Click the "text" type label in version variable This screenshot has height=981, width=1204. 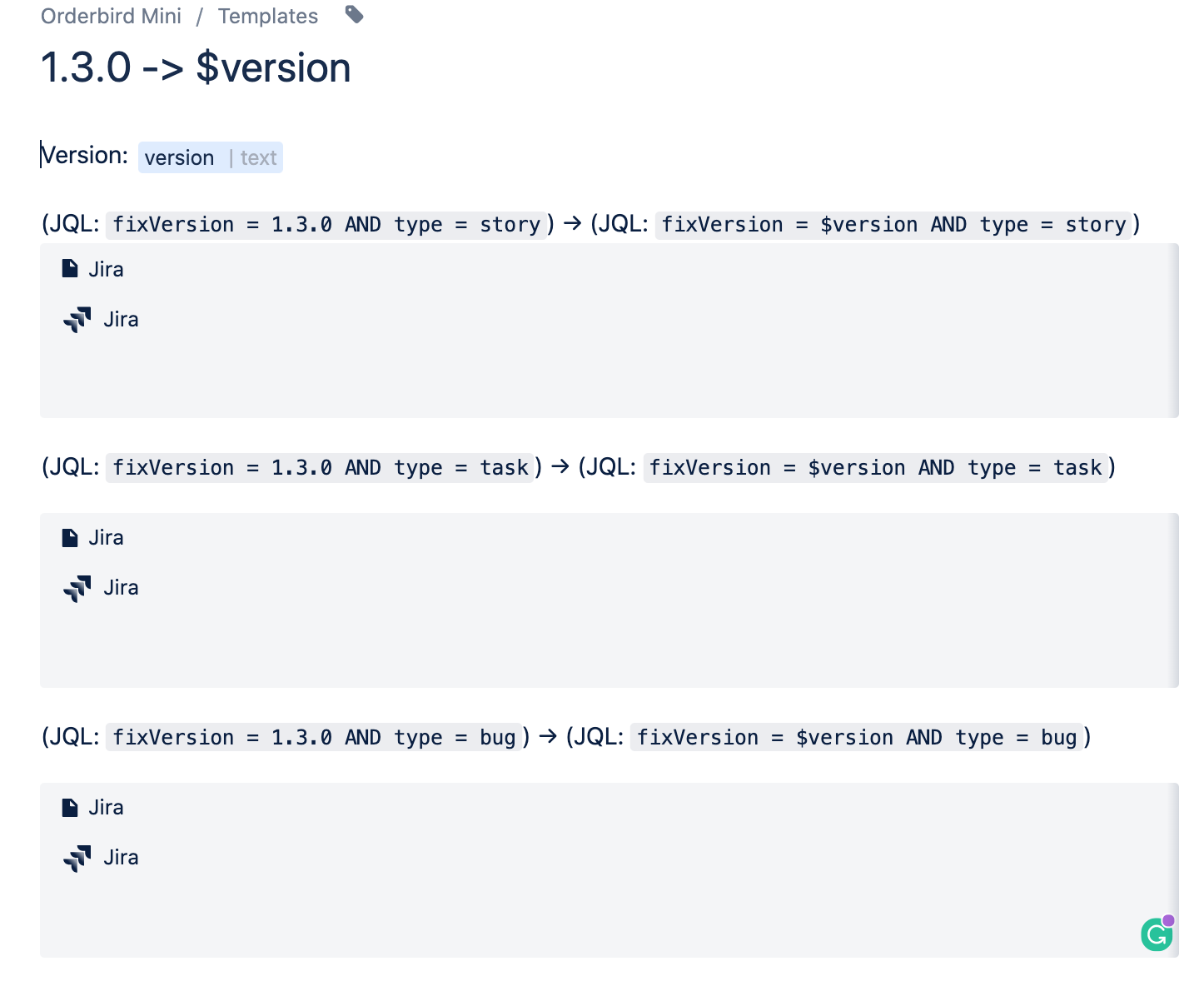click(258, 157)
